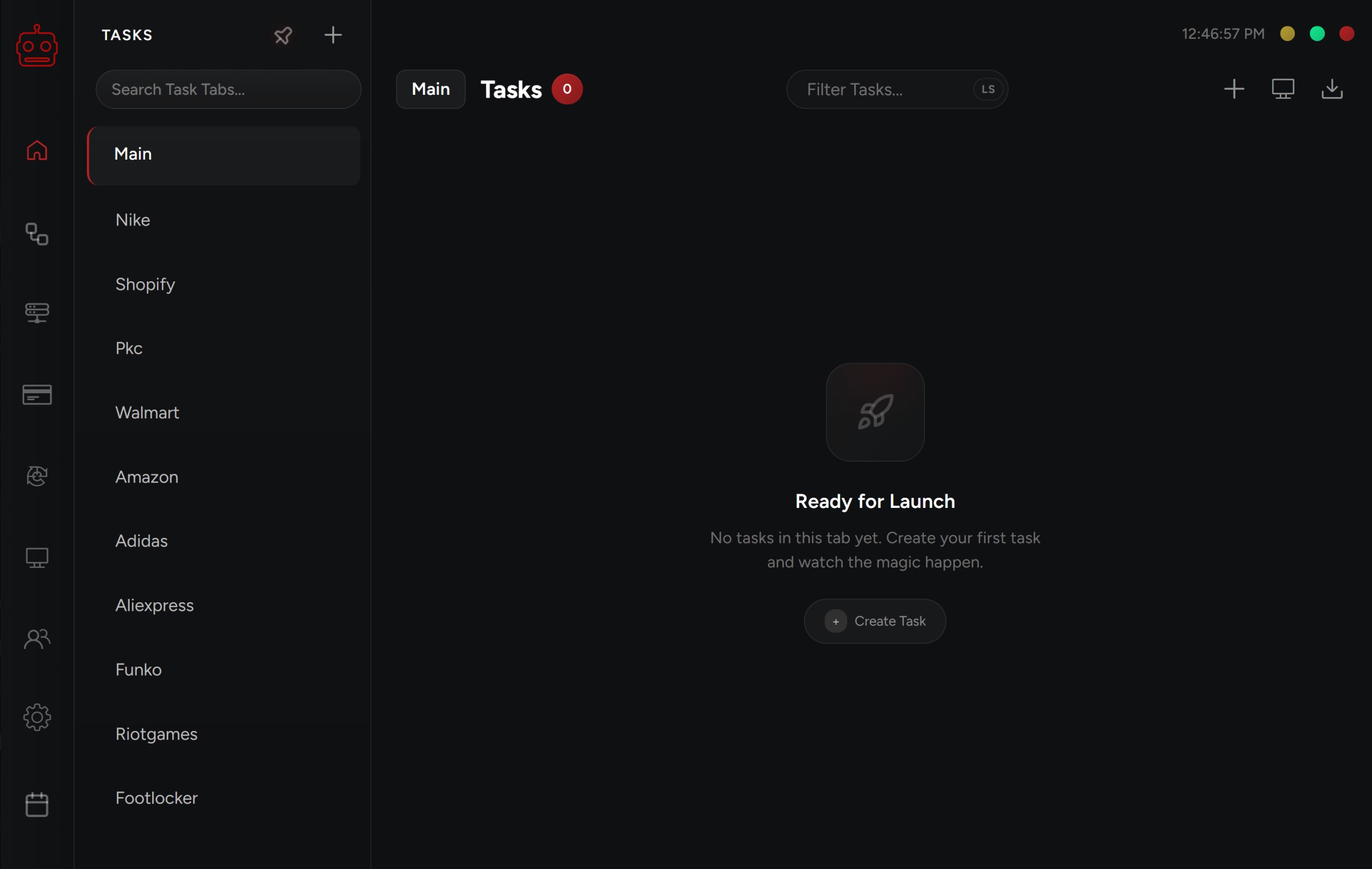Open the calendar icon in sidebar
Image resolution: width=1372 pixels, height=869 pixels.
click(x=37, y=804)
